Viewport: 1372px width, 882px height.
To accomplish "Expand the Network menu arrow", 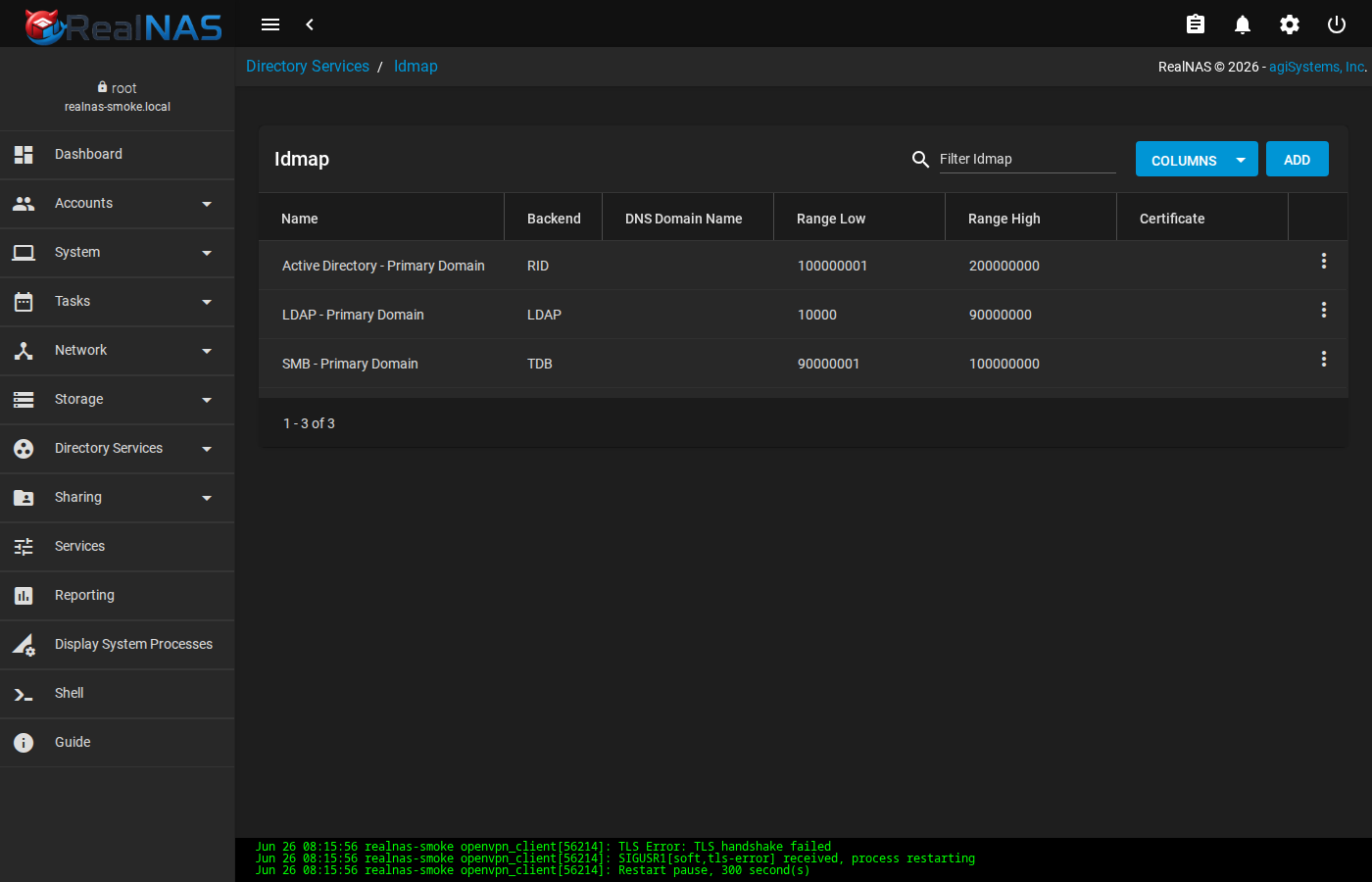I will click(207, 351).
